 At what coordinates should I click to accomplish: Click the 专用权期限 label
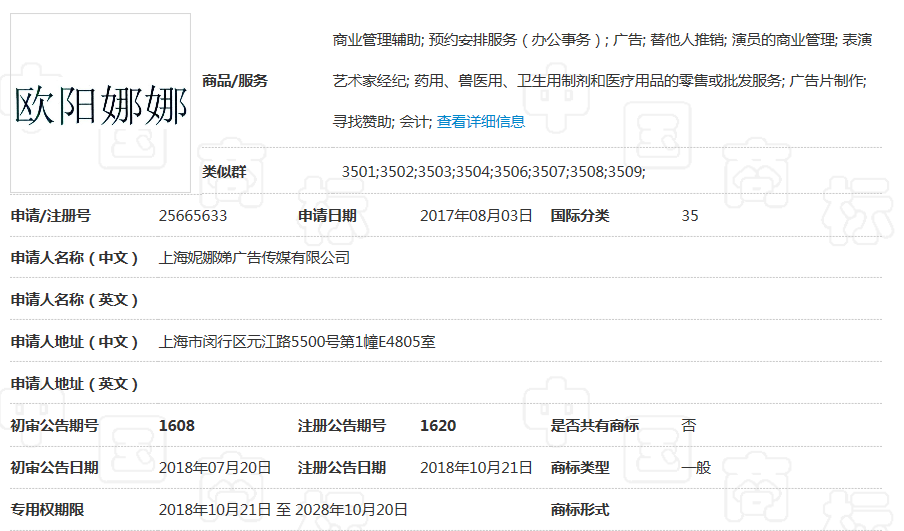47,510
